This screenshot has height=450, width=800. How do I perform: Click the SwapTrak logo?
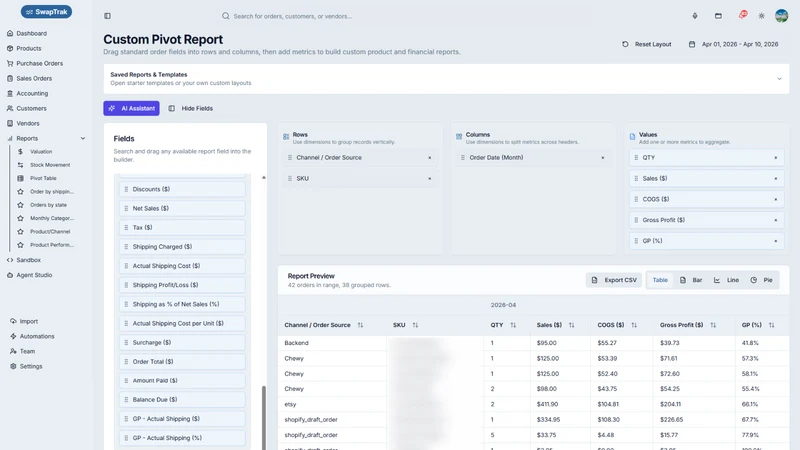(46, 12)
